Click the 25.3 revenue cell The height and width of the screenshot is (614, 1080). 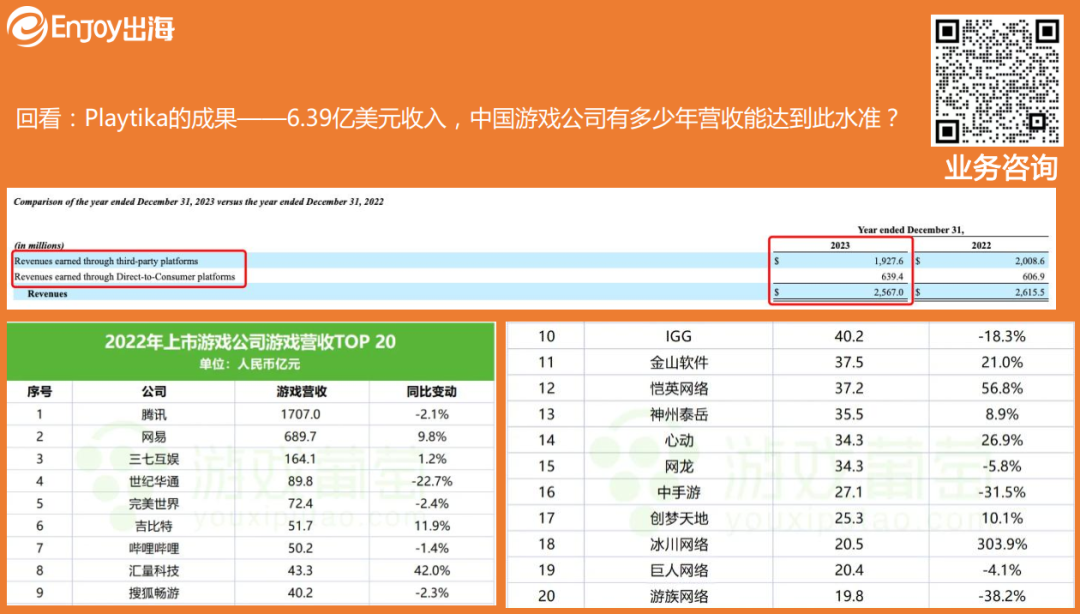(849, 518)
